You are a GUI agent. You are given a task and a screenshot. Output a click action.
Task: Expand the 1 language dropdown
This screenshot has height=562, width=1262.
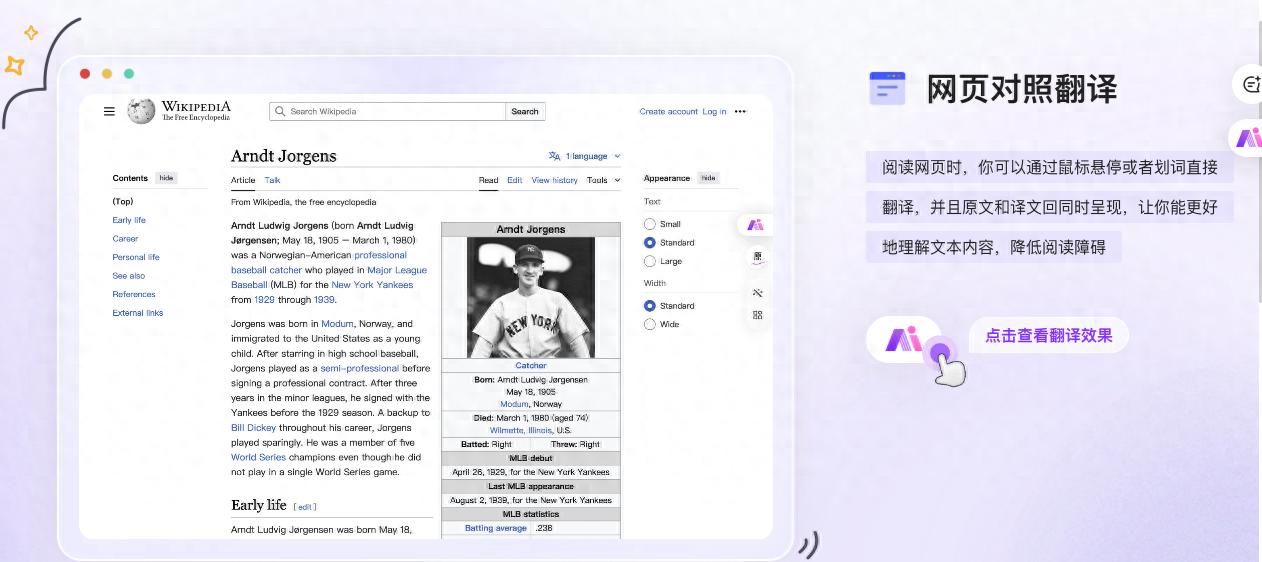tap(585, 156)
